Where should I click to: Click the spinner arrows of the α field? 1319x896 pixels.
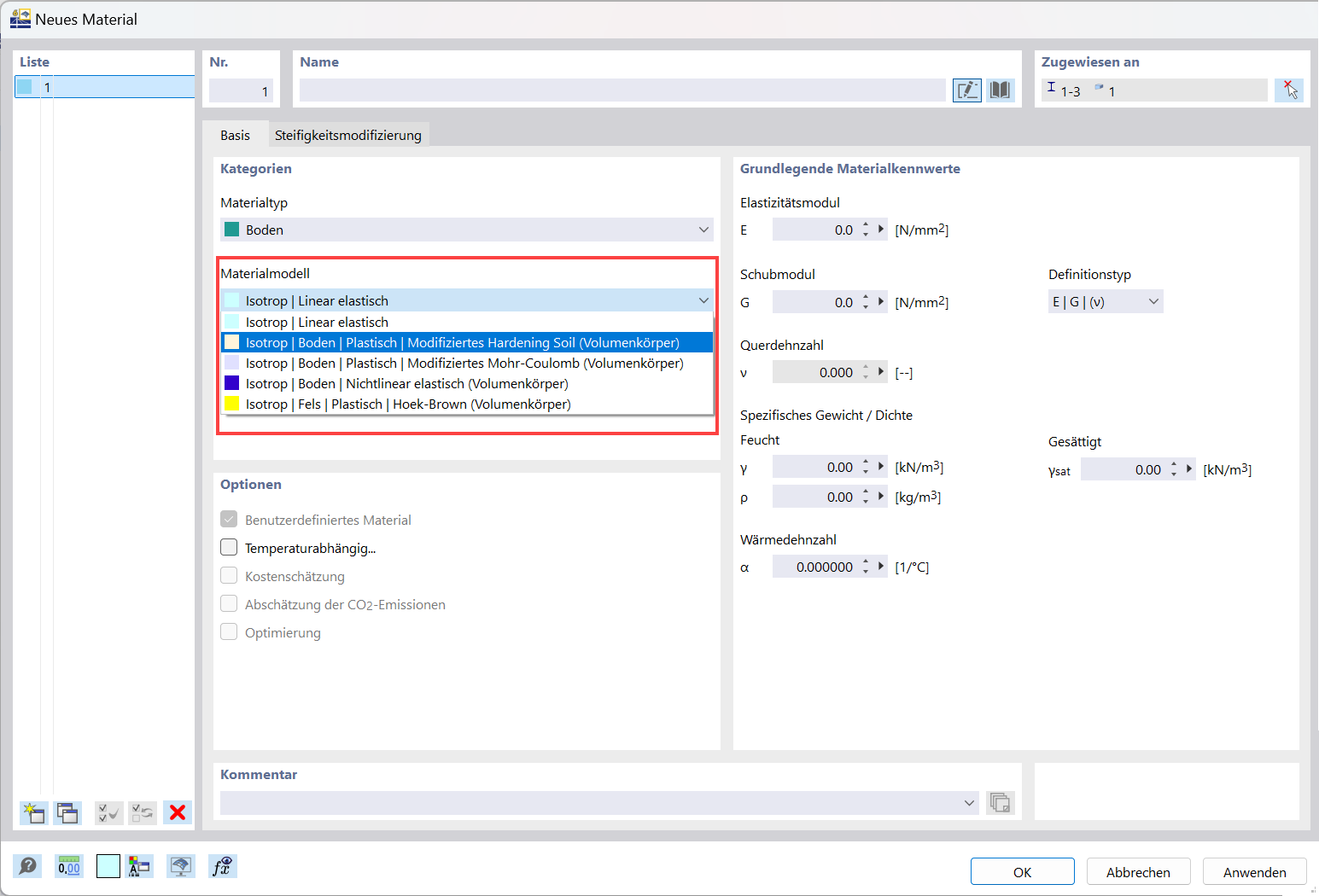[x=866, y=567]
